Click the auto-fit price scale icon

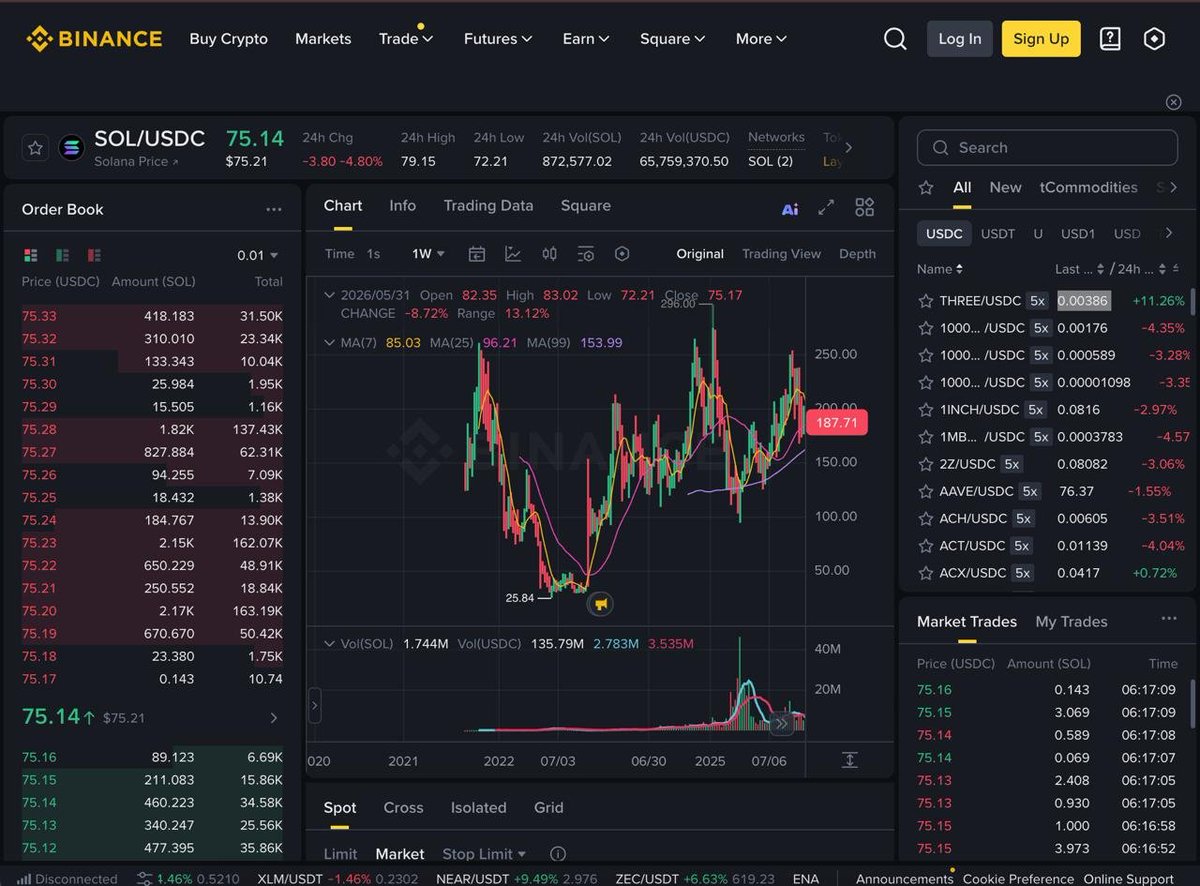(849, 760)
